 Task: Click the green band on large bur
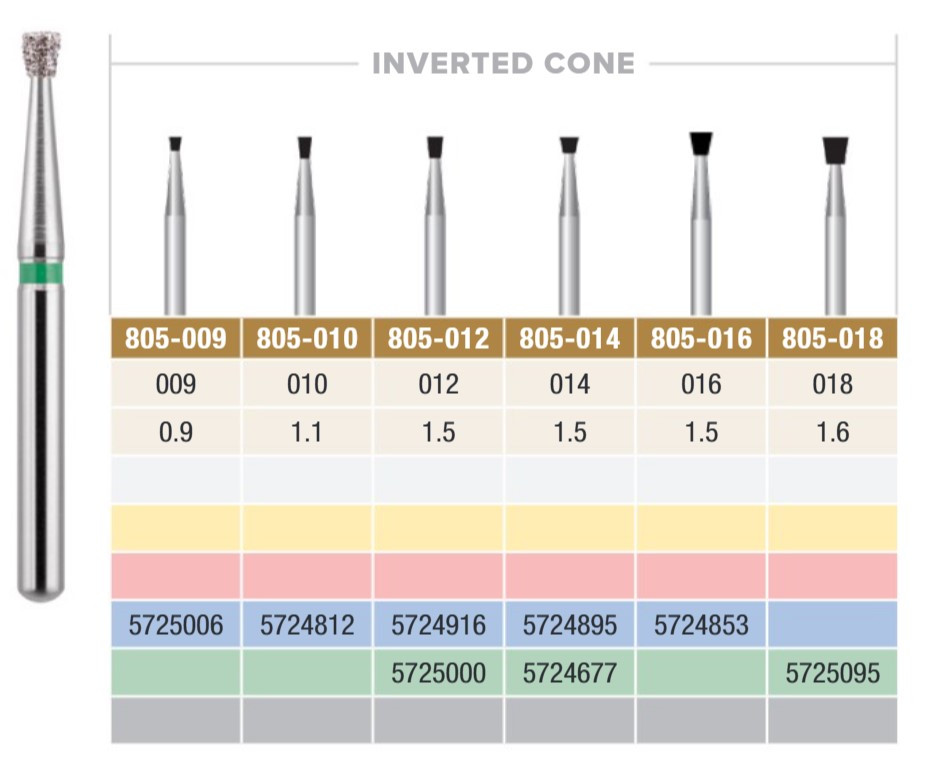(41, 272)
